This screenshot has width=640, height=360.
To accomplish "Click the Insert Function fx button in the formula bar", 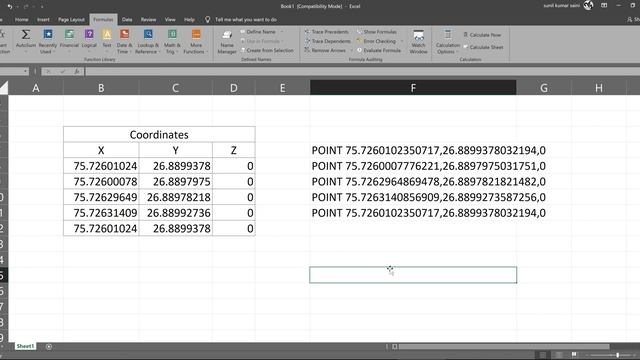I will (x=77, y=71).
